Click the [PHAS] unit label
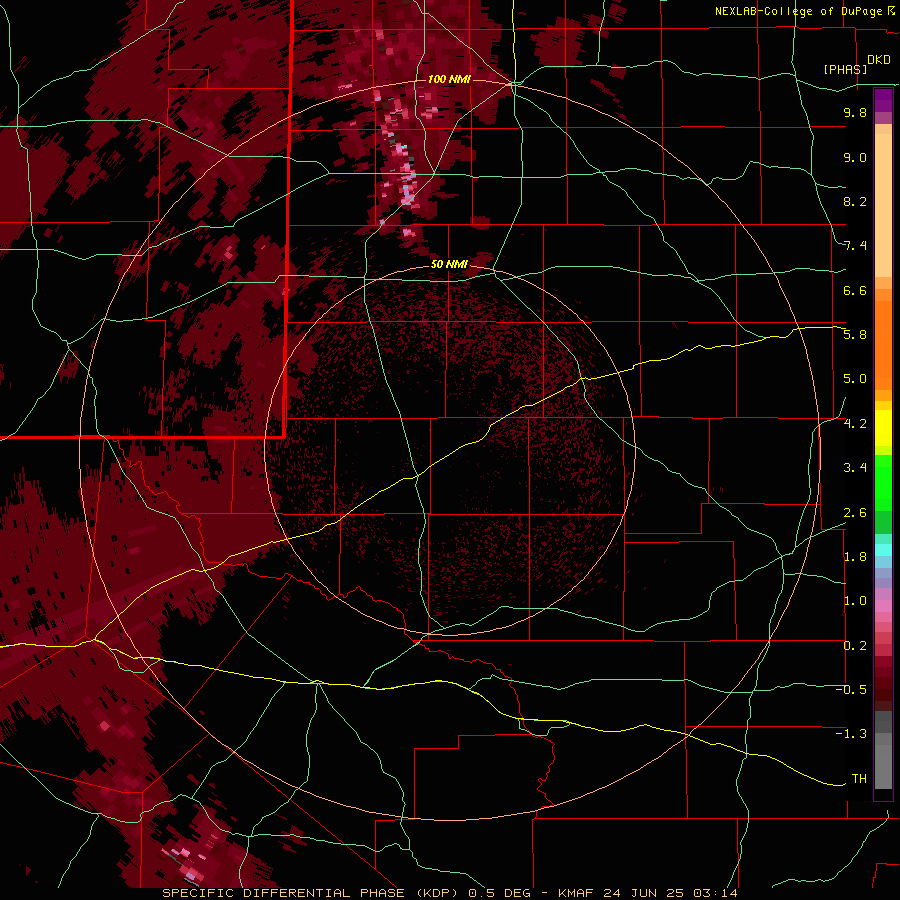The image size is (900, 900). tap(845, 69)
